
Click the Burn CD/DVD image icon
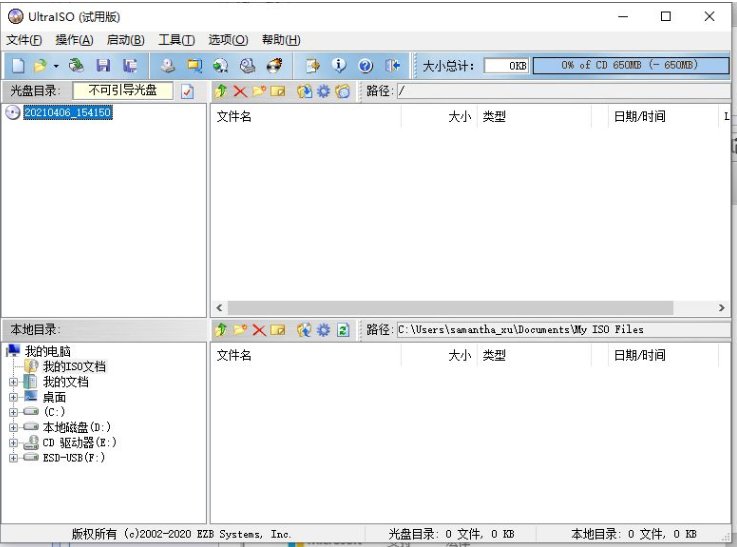[273, 66]
